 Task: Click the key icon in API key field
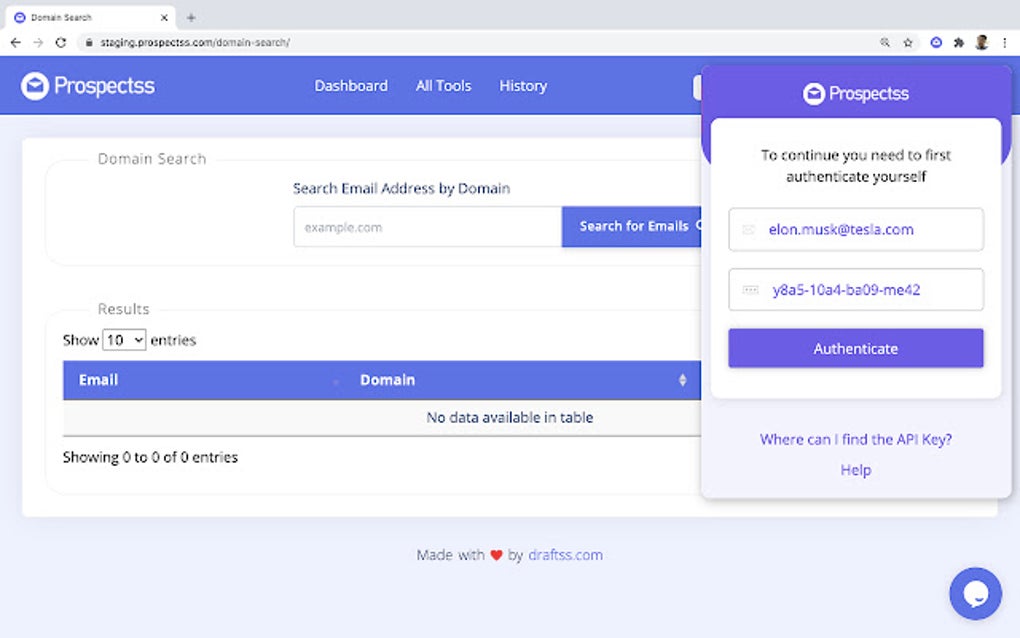point(750,290)
